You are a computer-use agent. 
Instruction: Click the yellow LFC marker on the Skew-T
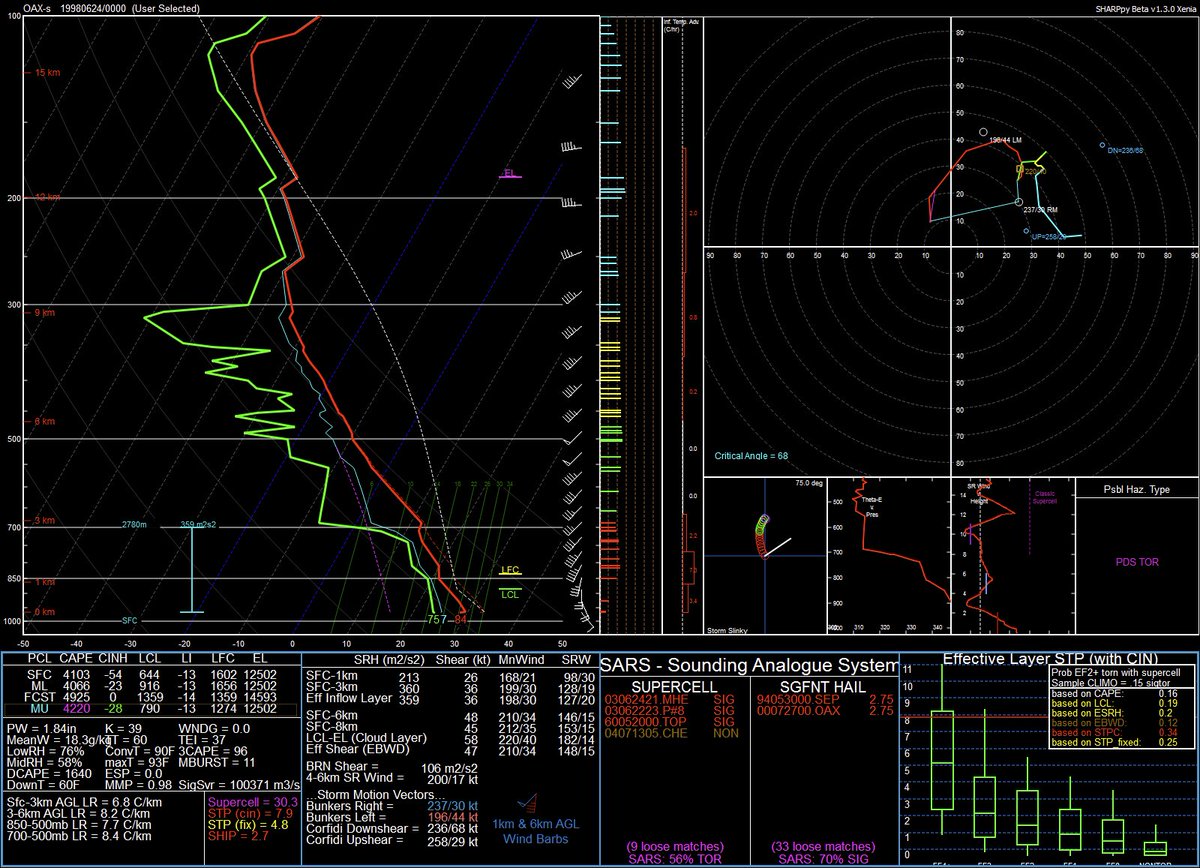click(x=510, y=570)
